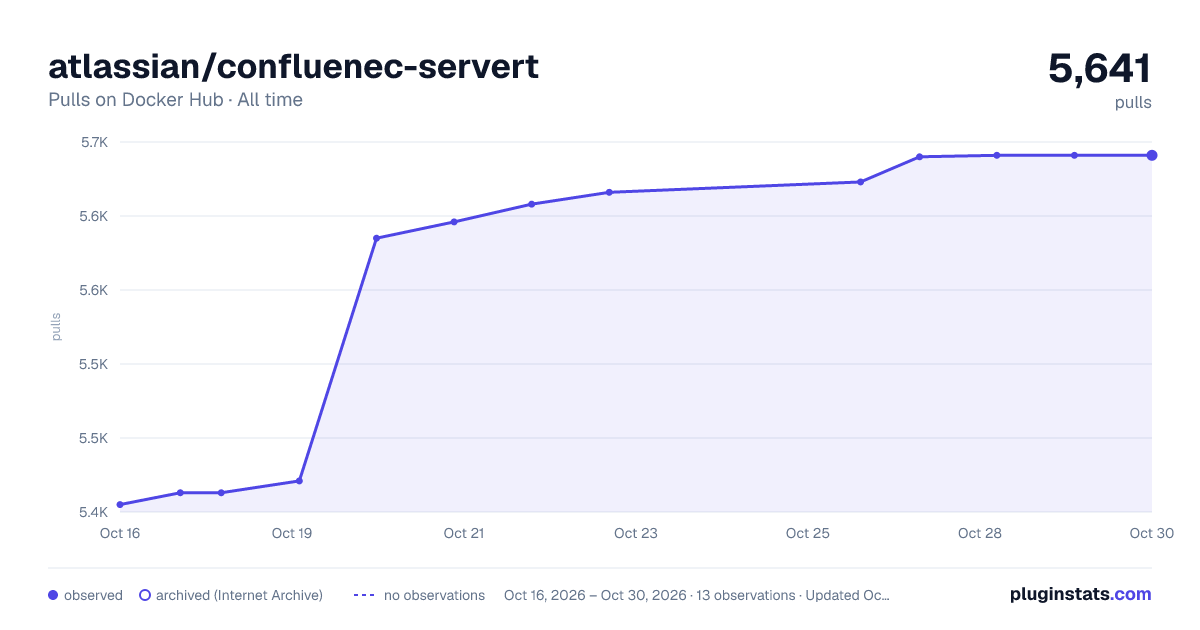
Task: Click the 'Oct 16' x-axis label
Action: tap(120, 533)
